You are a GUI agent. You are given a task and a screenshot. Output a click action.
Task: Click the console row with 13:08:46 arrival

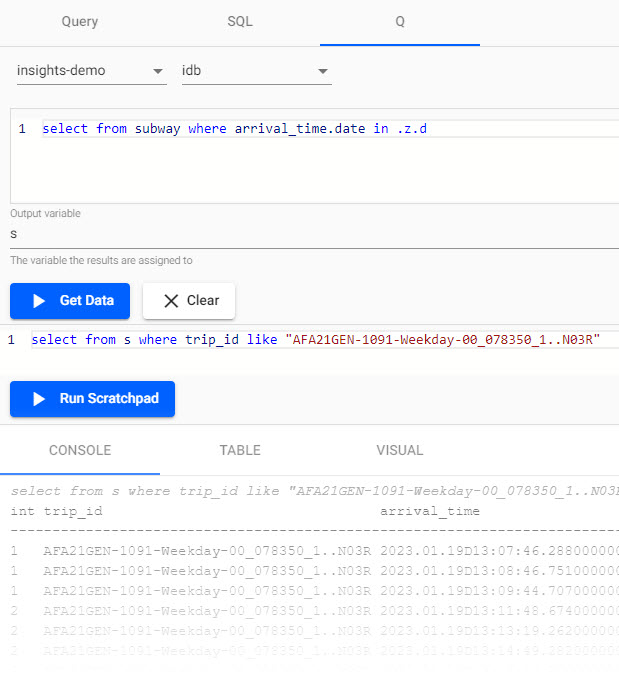(315, 571)
